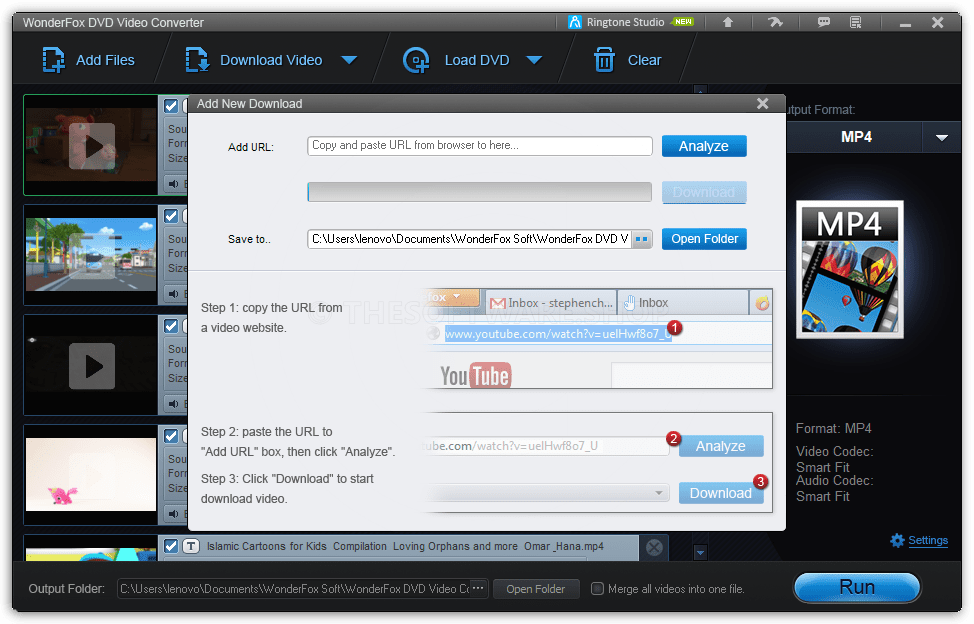
Task: Uncheck the third video's checkbox
Action: (x=171, y=326)
